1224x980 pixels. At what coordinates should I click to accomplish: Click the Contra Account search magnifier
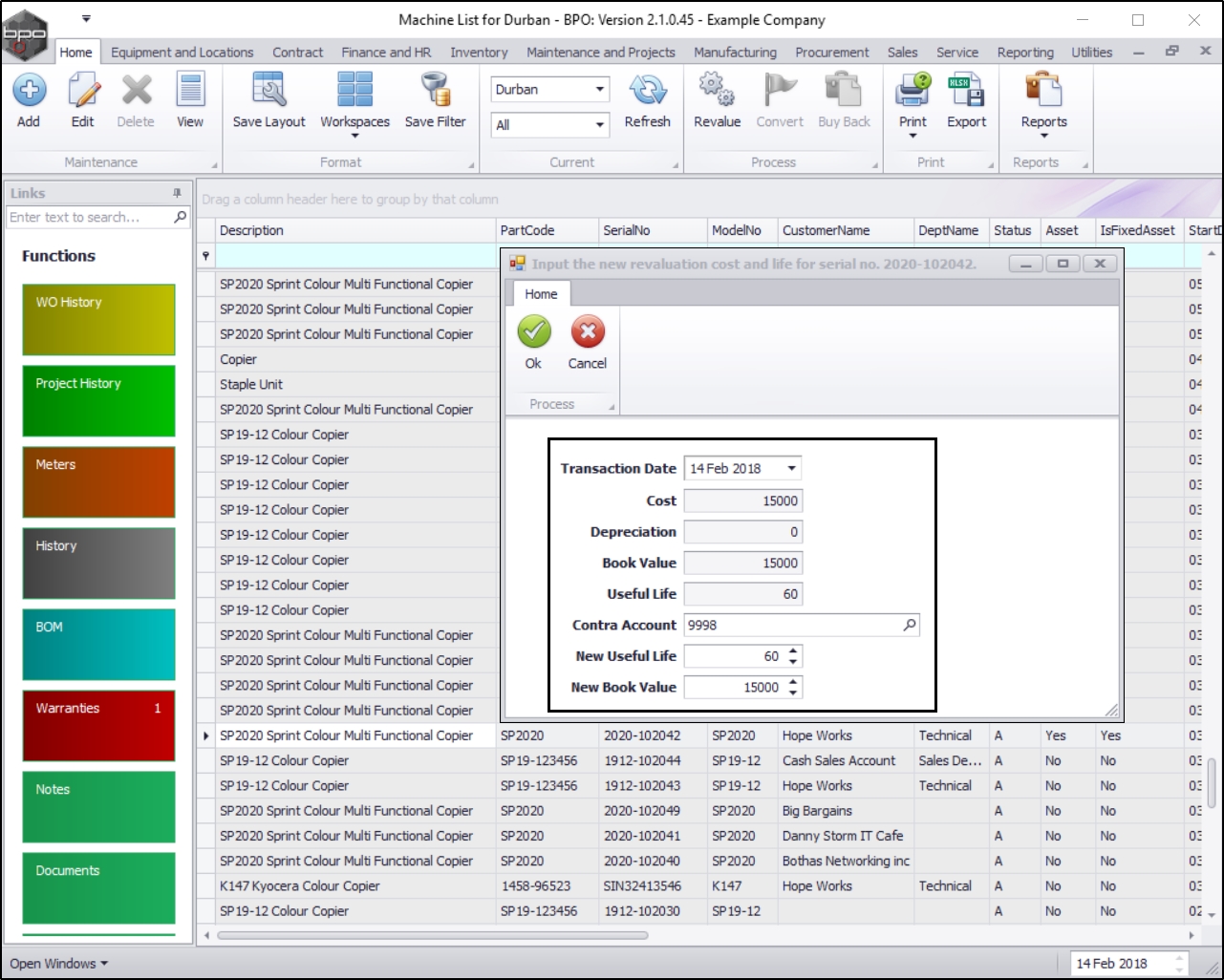coord(909,626)
